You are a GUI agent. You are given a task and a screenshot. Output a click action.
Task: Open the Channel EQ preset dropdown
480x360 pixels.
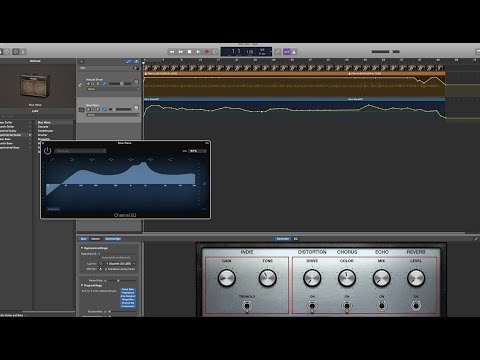pyautogui.click(x=80, y=151)
